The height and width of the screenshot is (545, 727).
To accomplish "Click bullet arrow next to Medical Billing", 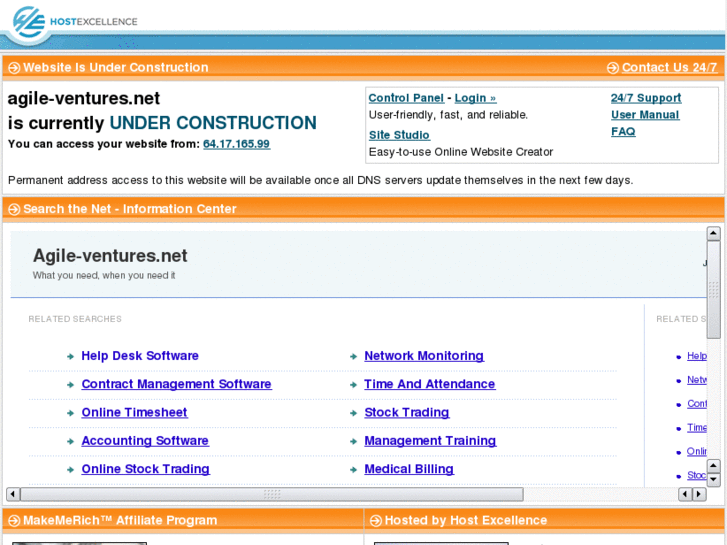I will 353,470.
